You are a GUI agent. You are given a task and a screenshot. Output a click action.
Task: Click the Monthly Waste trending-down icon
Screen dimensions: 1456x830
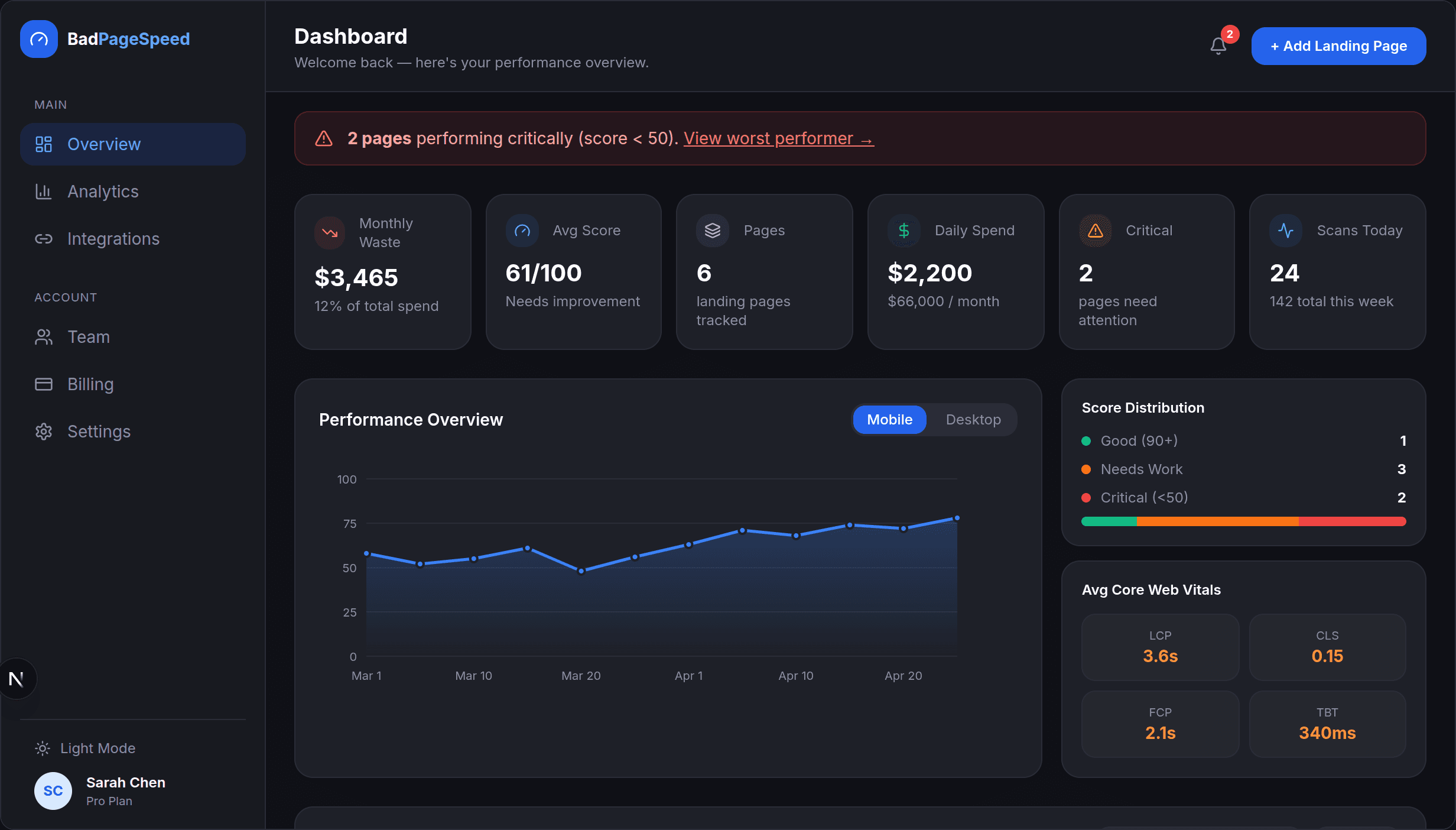pos(330,233)
